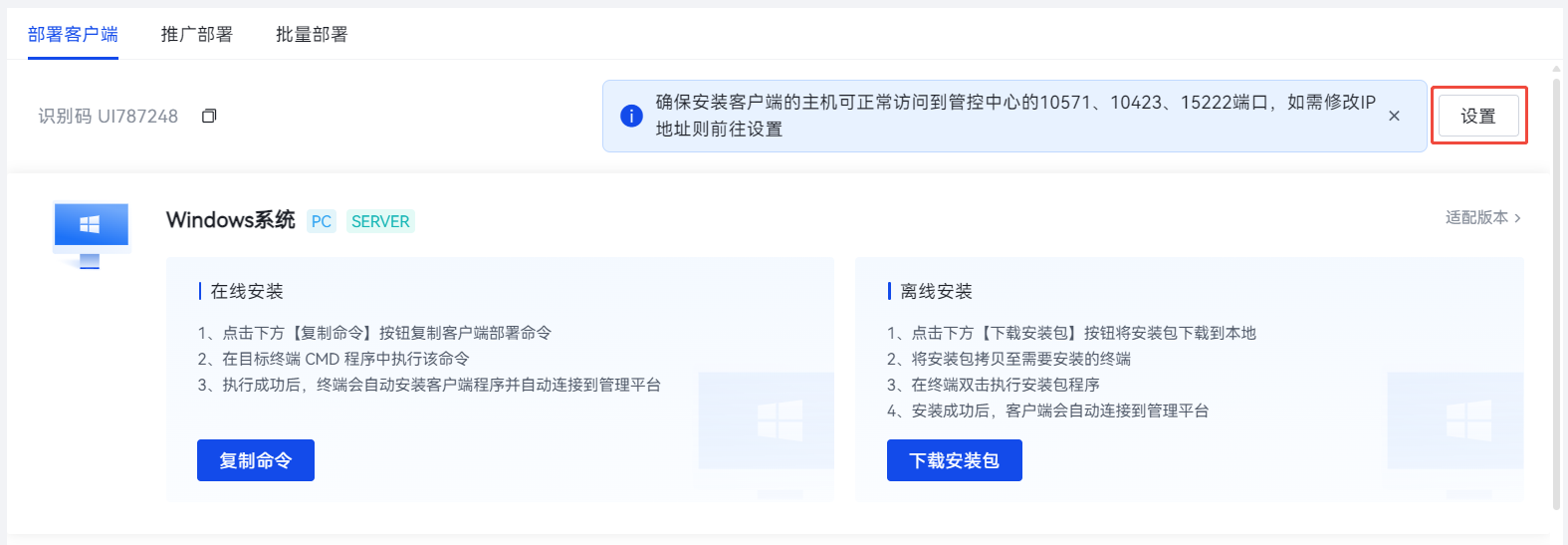1568x545 pixels.
Task: Copy the identification code UI787248
Action: pos(209,117)
